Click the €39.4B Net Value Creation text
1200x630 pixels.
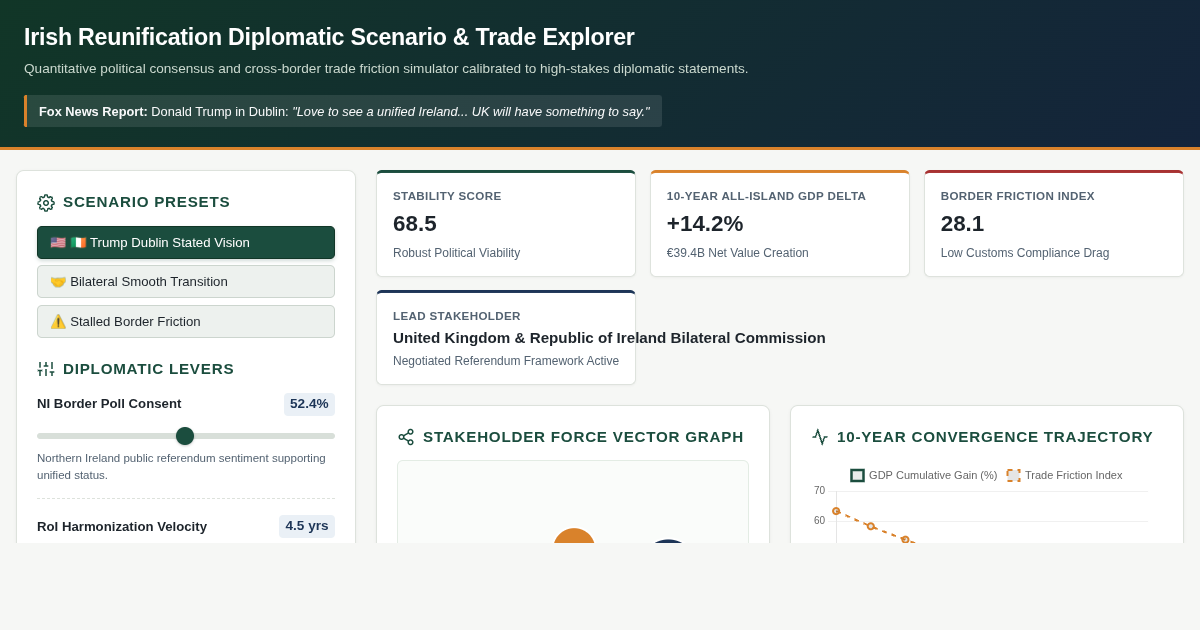coord(738,253)
